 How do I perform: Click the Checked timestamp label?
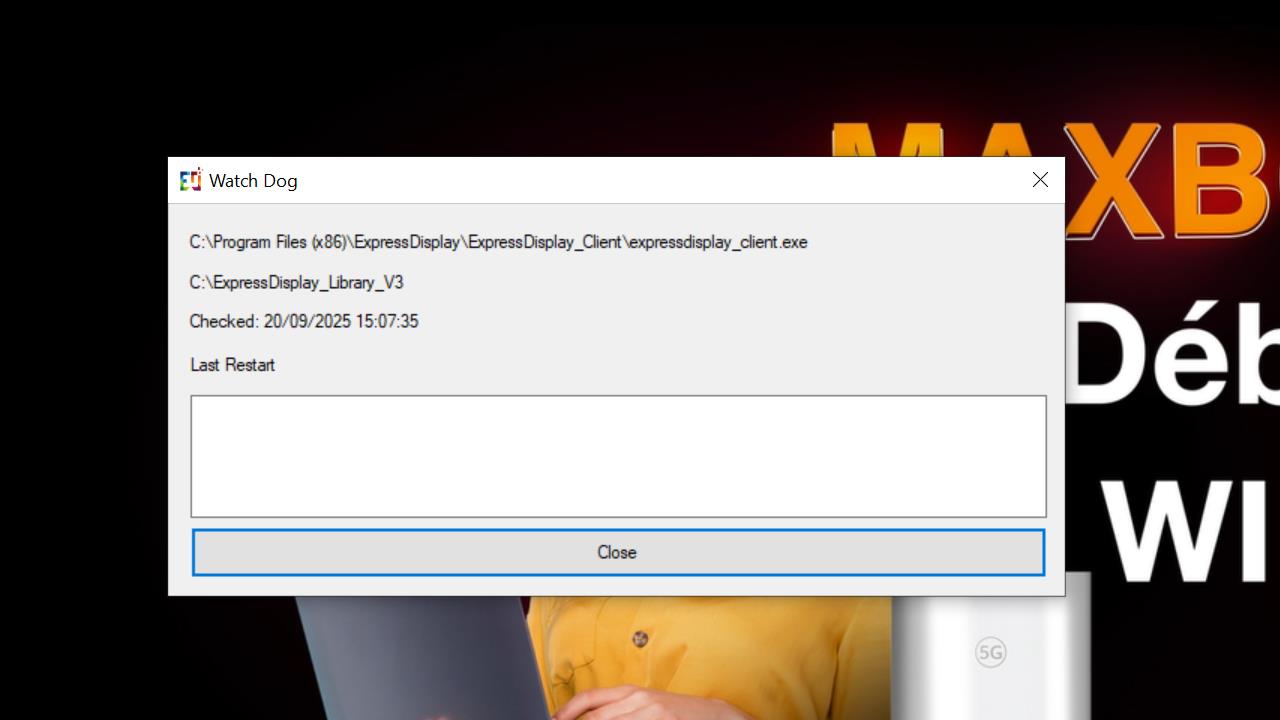point(304,322)
